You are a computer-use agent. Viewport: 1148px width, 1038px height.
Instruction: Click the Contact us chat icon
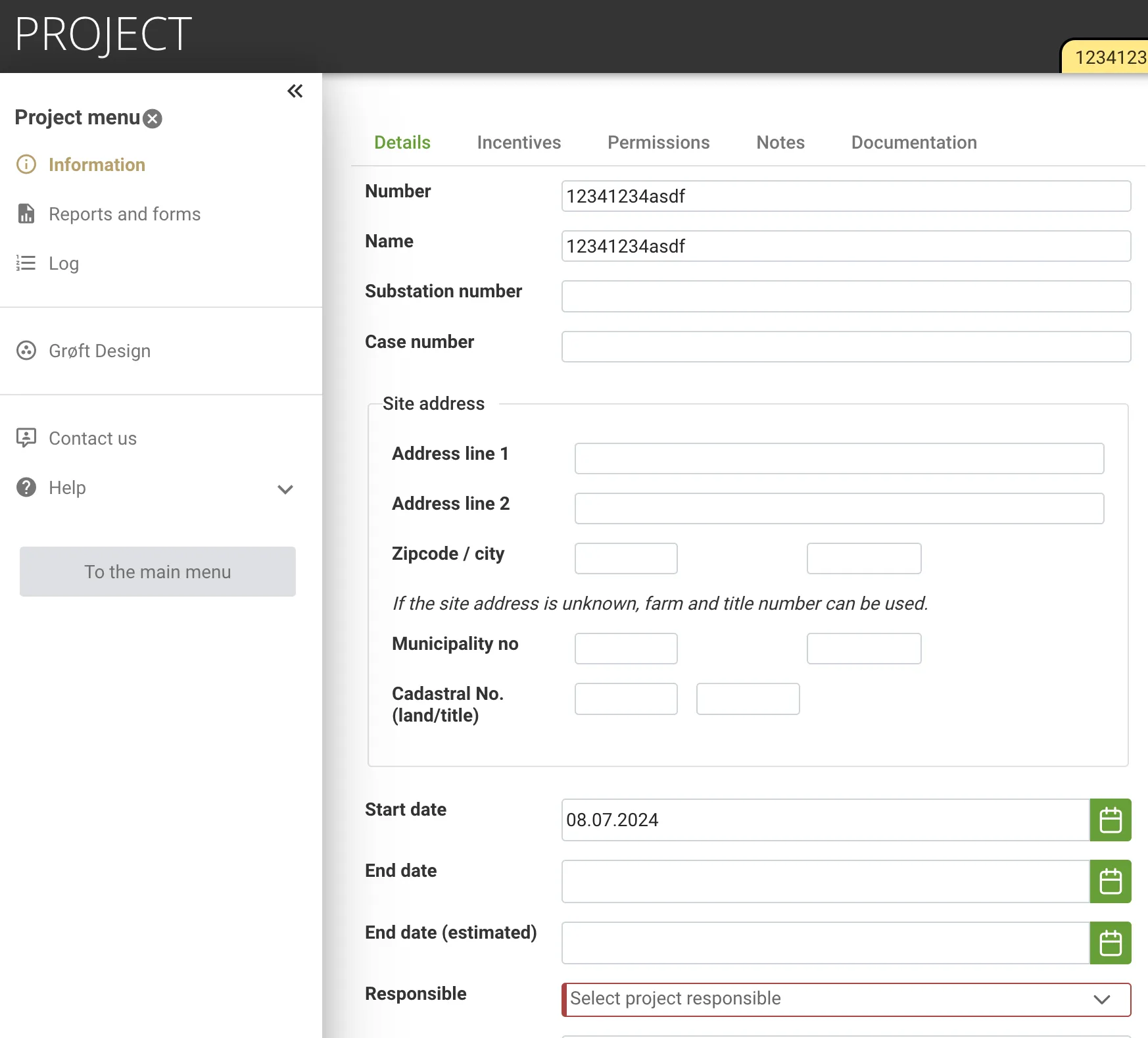26,438
